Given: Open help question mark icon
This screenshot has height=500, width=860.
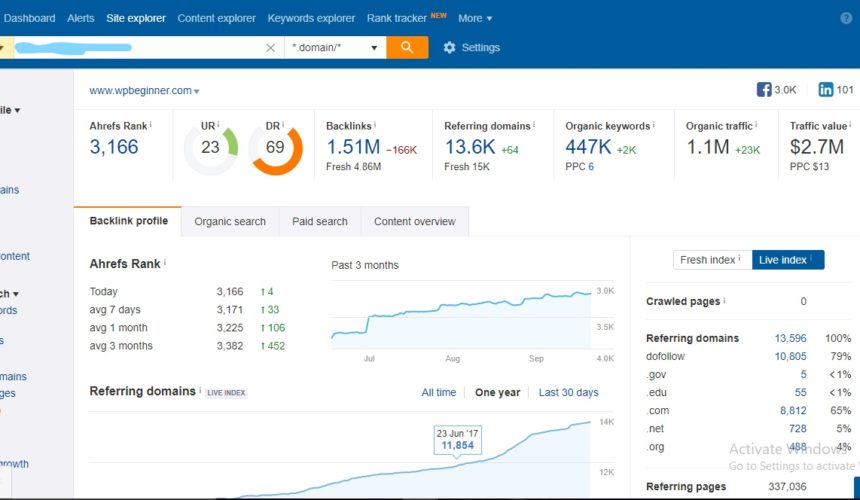Looking at the screenshot, I should click(846, 18).
